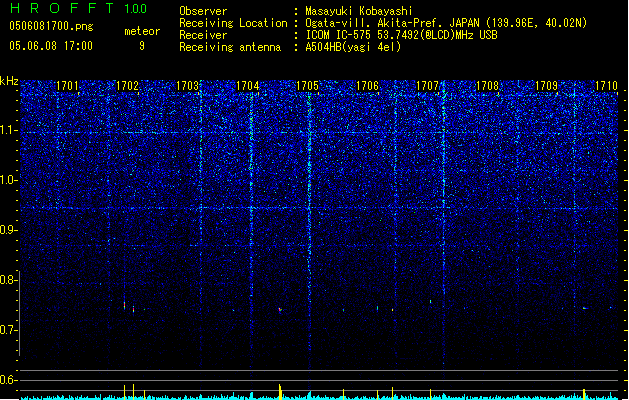Select the 1701 time marker
The image size is (629, 400).
tap(67, 85)
